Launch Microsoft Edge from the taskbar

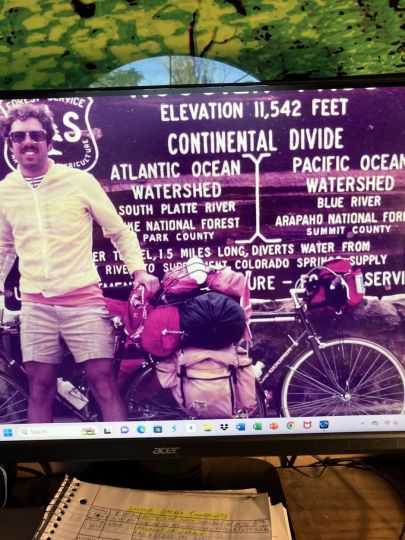click(x=141, y=429)
